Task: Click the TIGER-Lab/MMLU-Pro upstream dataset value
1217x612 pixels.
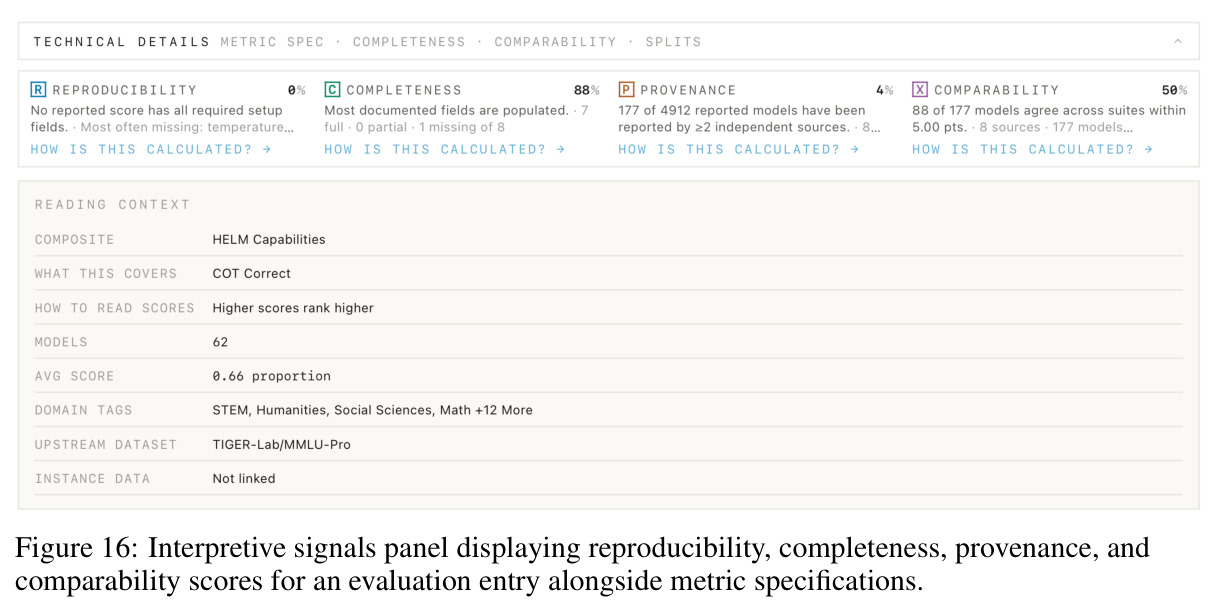Action: 282,444
